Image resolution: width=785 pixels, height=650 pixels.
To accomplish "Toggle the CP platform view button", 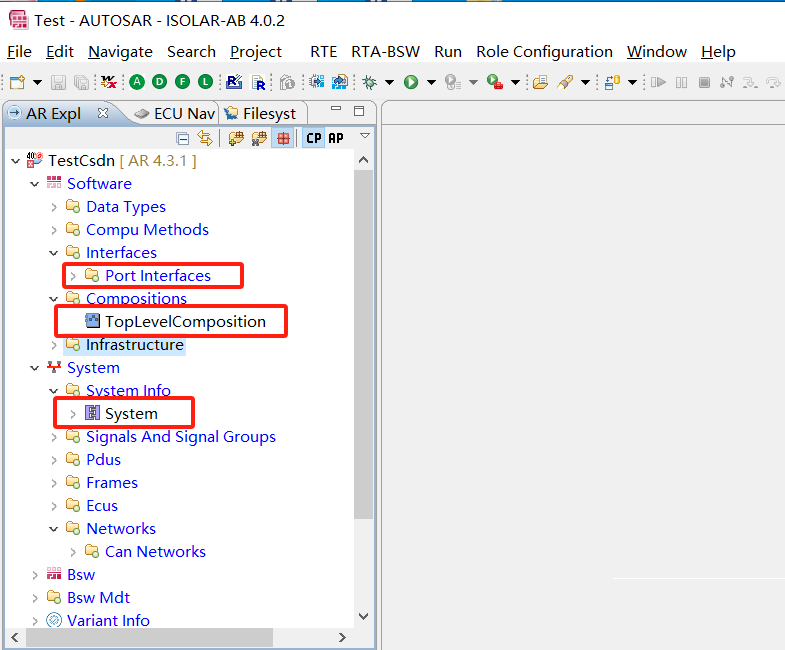I will (314, 138).
